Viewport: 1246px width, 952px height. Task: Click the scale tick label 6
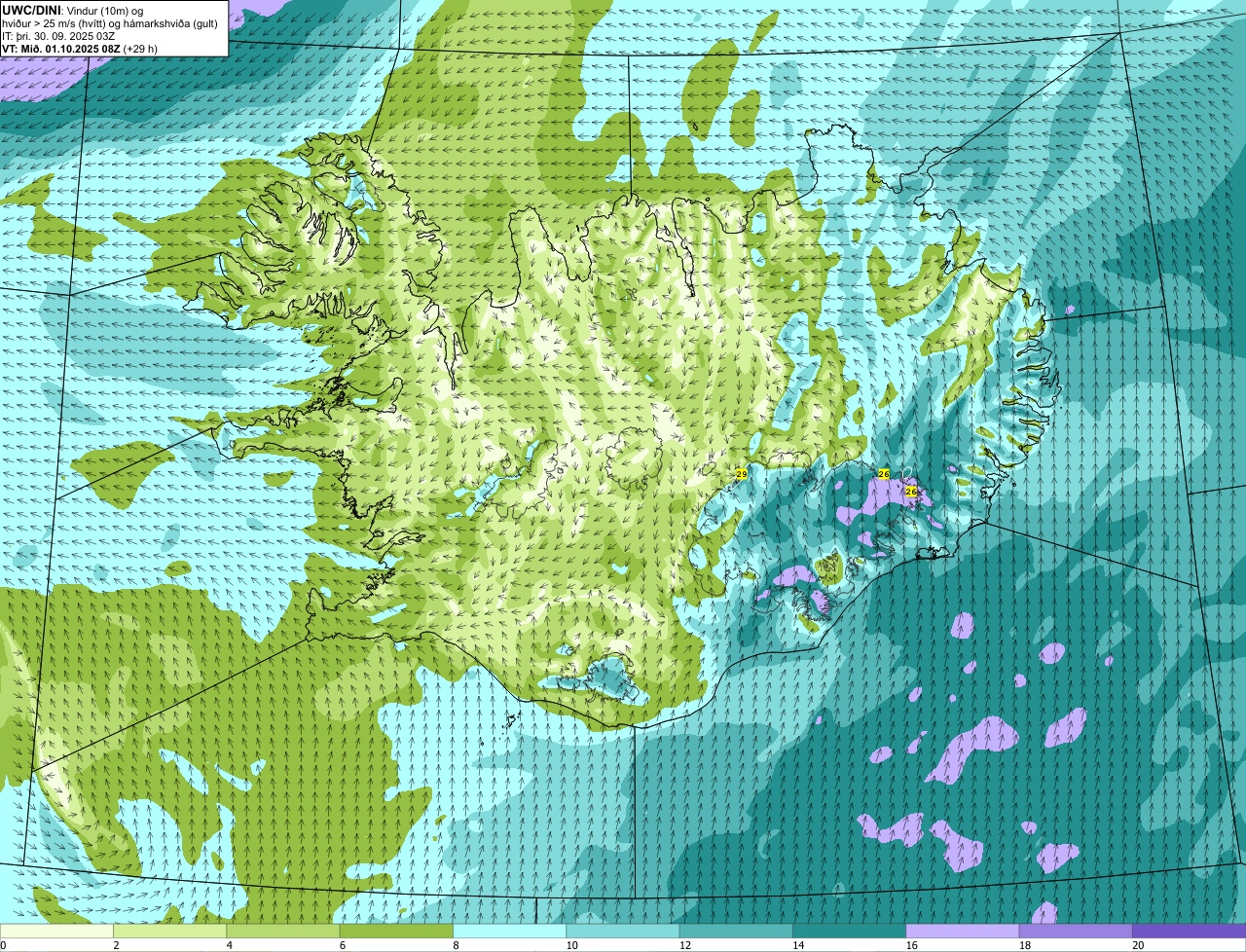[343, 945]
